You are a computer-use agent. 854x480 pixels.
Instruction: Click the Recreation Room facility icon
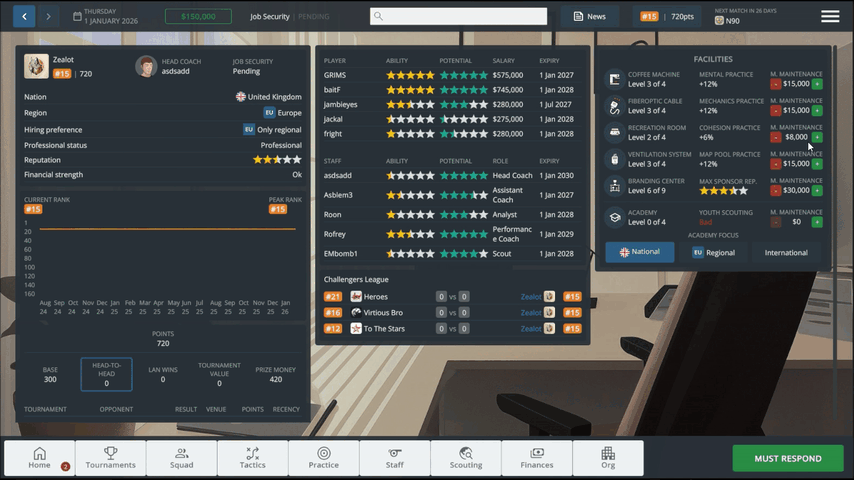(x=614, y=132)
